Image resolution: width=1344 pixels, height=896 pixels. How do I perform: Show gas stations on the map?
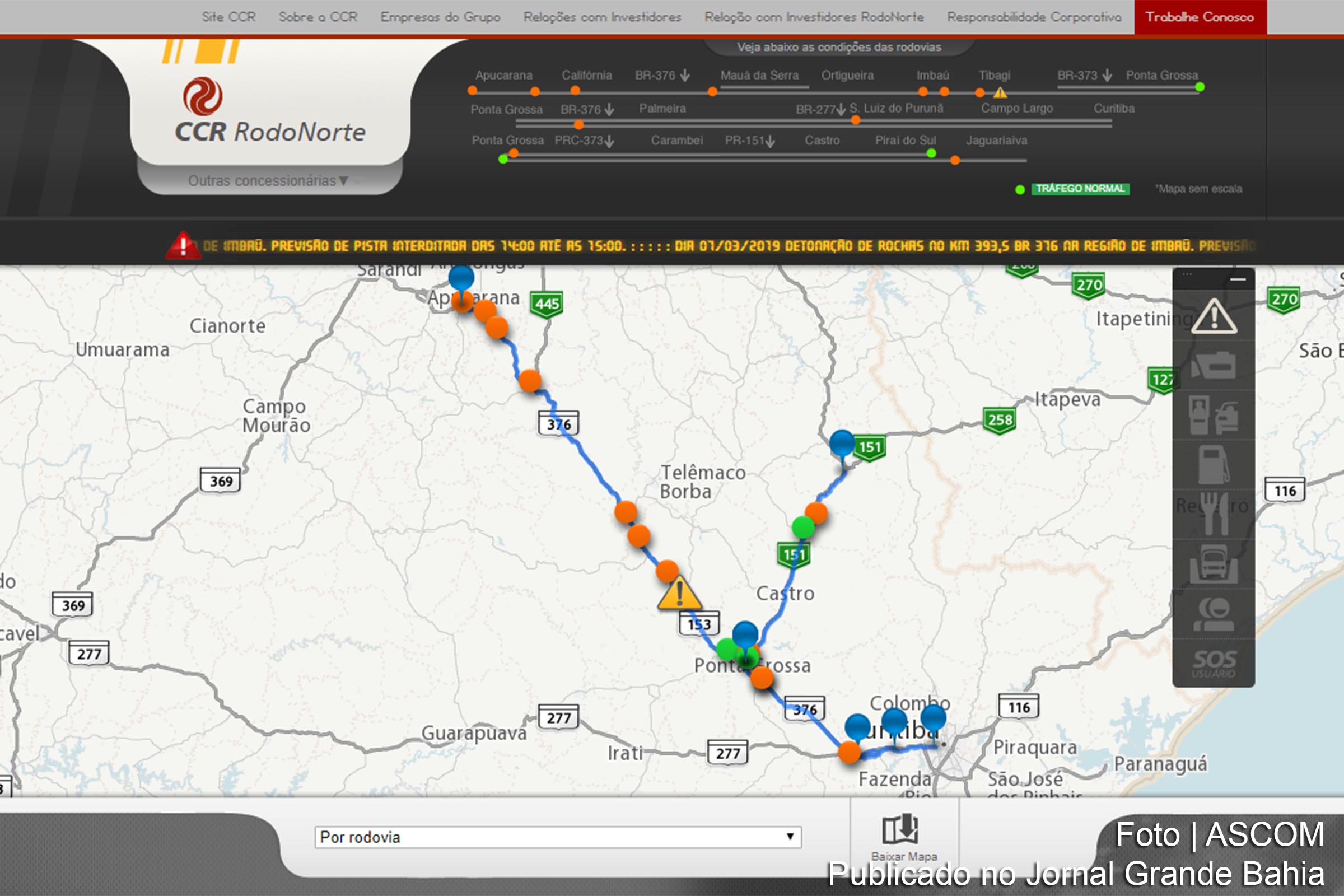click(1214, 464)
